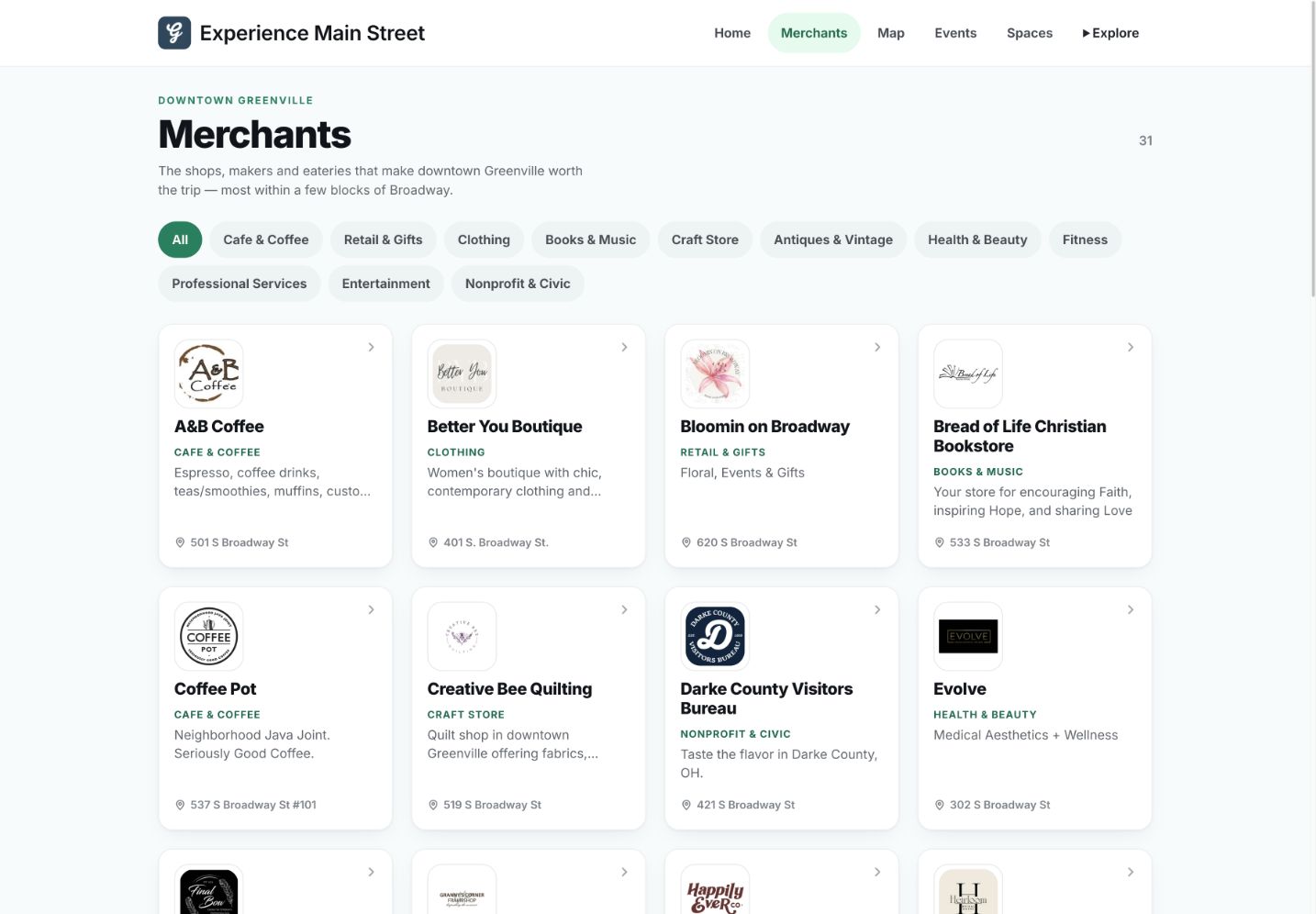1316x914 pixels.
Task: Click the map pin beside 620 S Broadway St
Action: click(686, 542)
